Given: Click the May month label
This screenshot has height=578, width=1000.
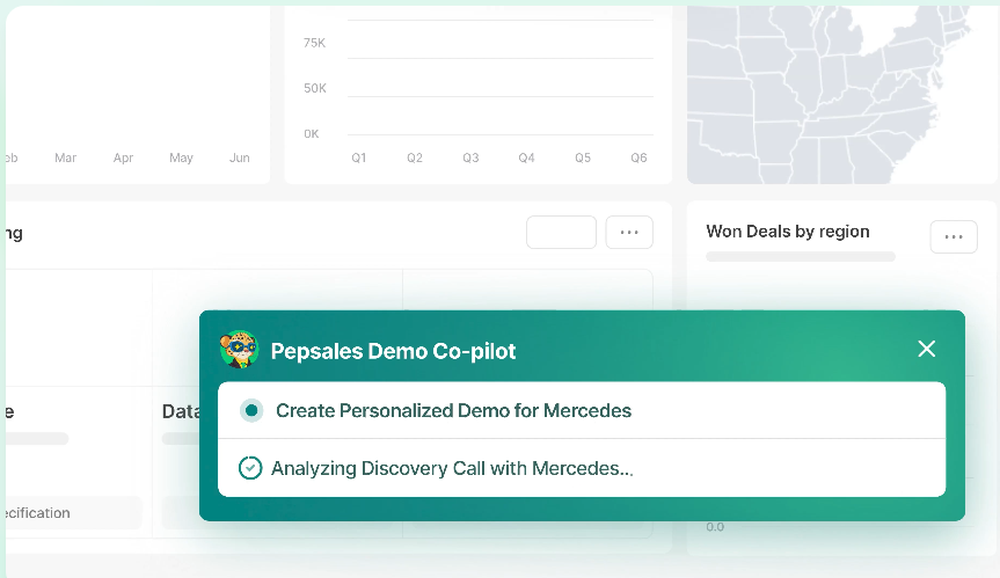Looking at the screenshot, I should click(x=181, y=158).
